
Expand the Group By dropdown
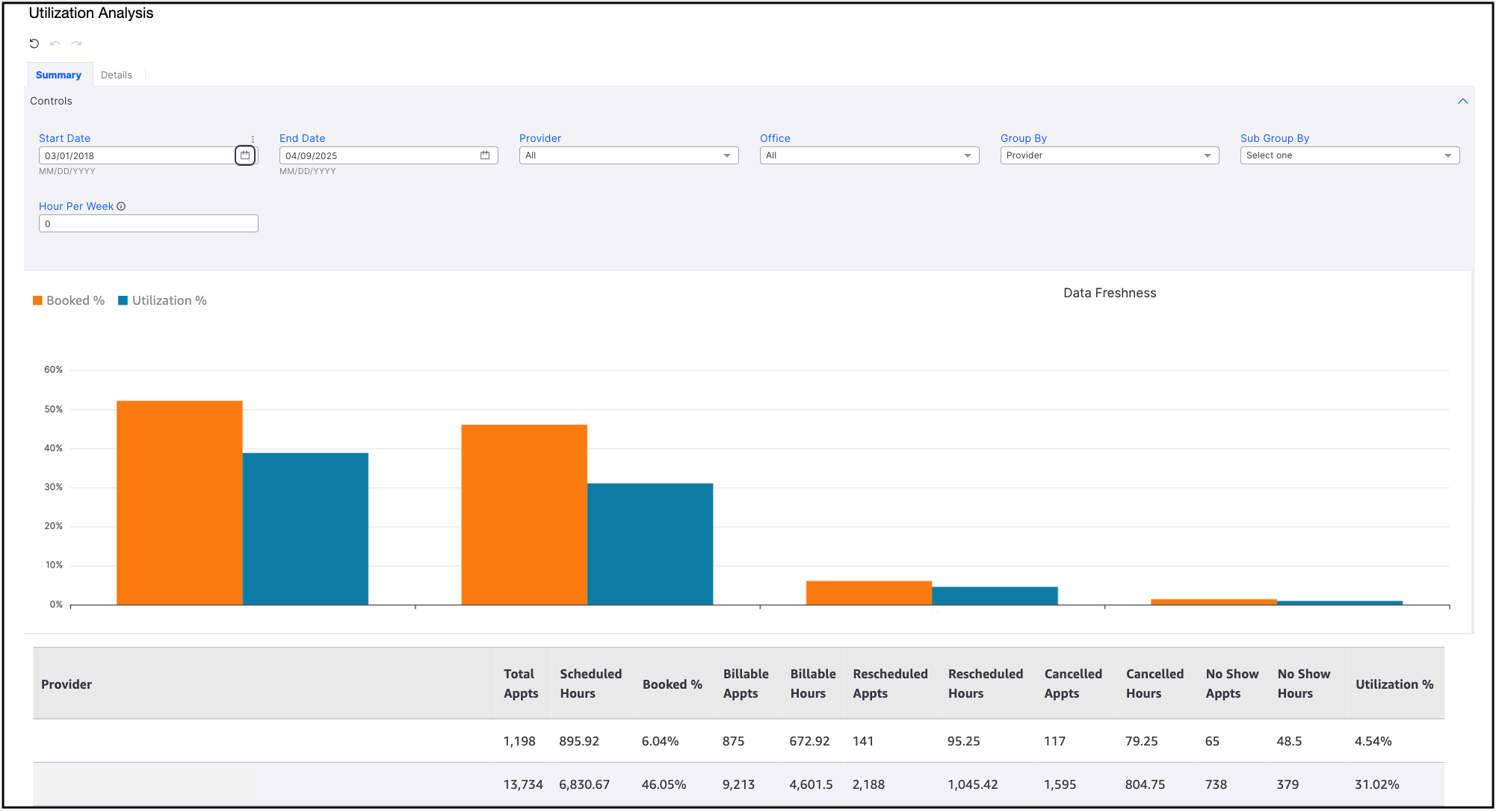tap(1110, 155)
